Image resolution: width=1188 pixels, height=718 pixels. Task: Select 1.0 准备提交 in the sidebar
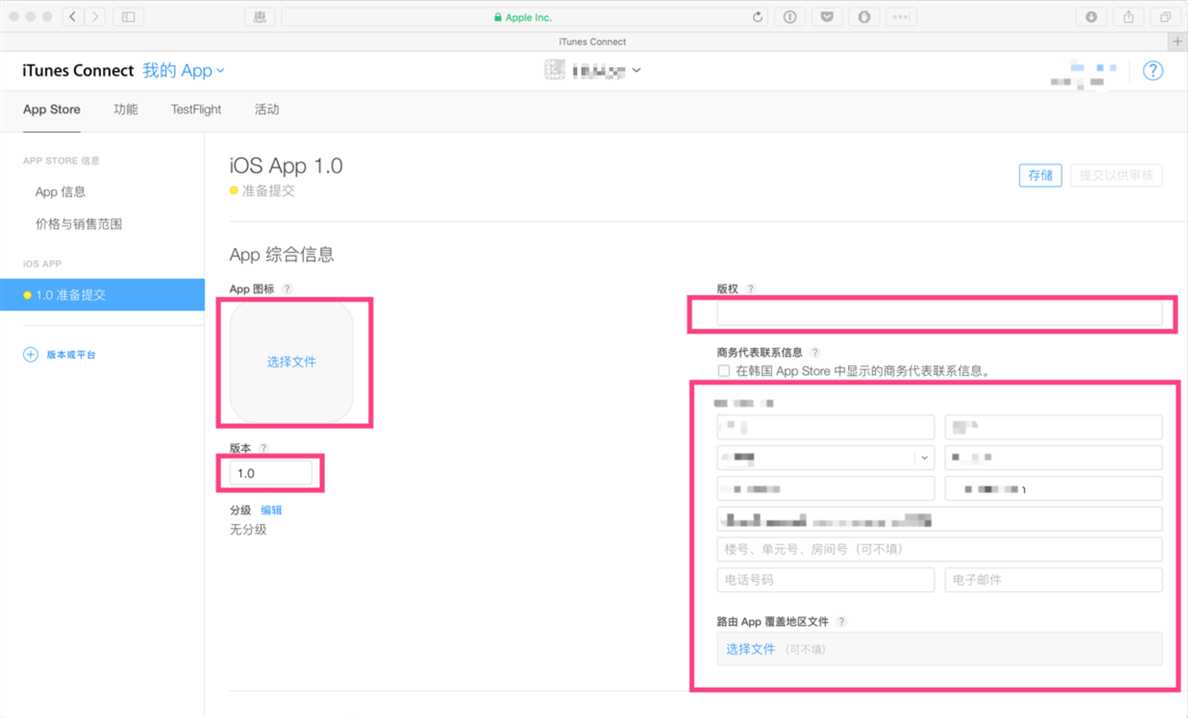click(x=102, y=295)
